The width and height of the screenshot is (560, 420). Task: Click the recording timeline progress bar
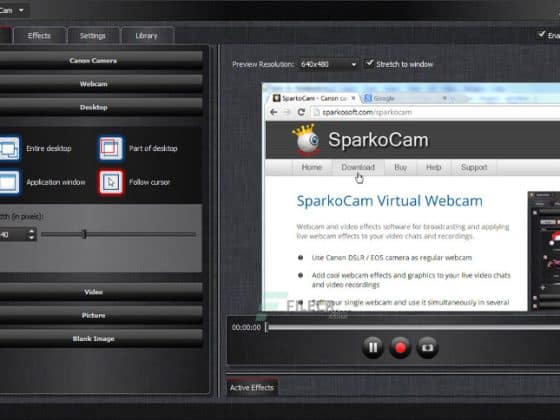click(414, 327)
